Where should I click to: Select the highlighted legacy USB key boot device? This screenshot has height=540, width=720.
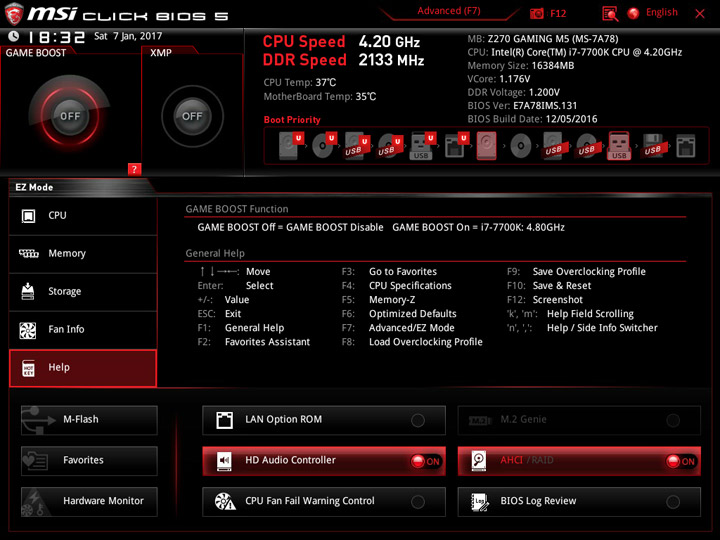[619, 146]
